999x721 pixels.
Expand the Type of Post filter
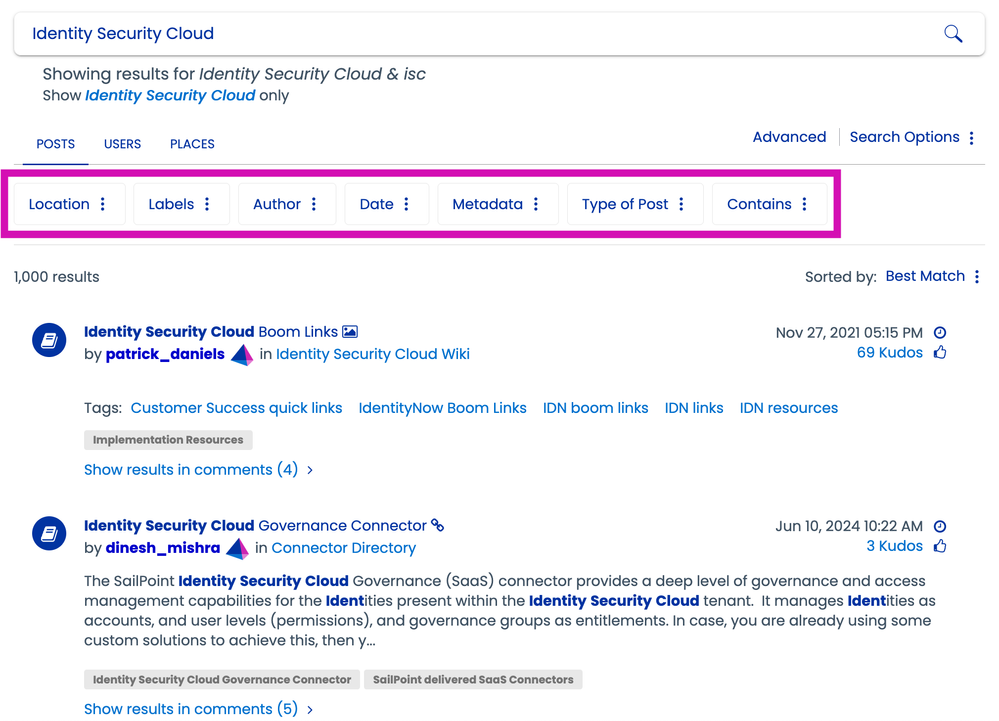point(634,204)
